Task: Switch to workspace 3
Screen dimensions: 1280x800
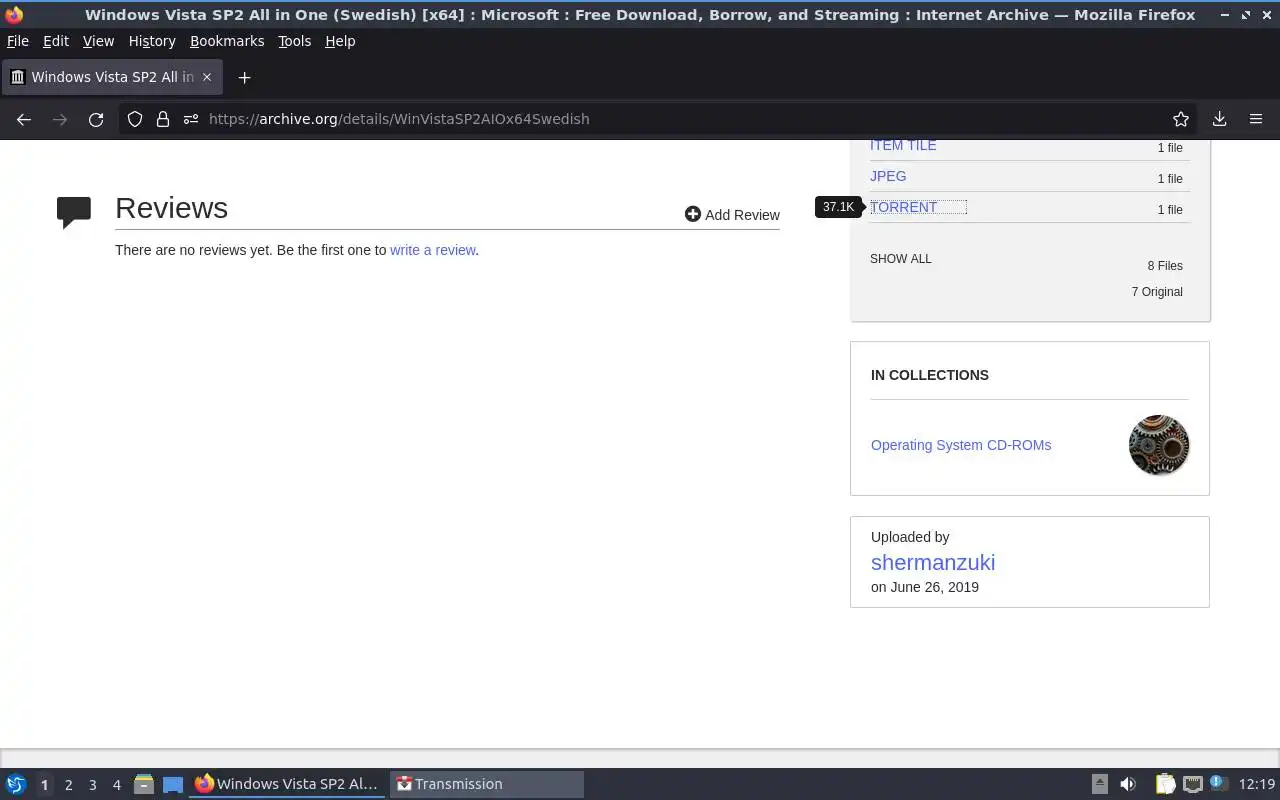Action: (92, 784)
